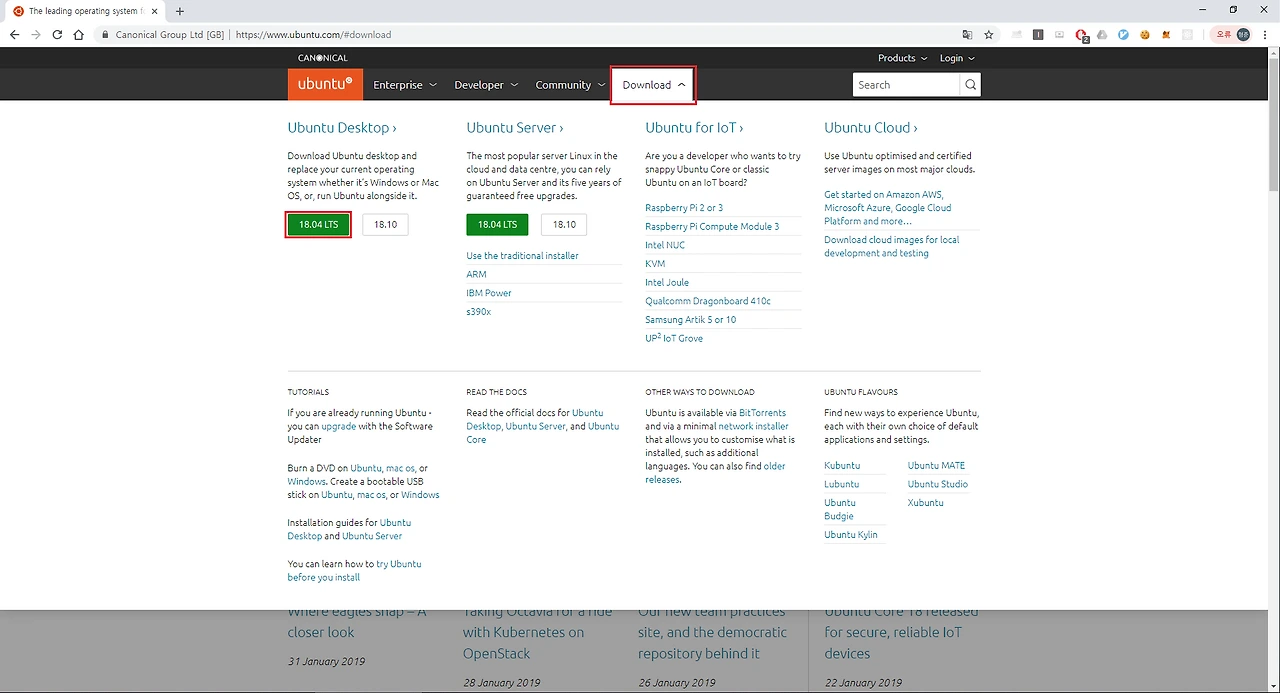Open the Products dropdown in the top bar
1280x693 pixels.
click(903, 58)
